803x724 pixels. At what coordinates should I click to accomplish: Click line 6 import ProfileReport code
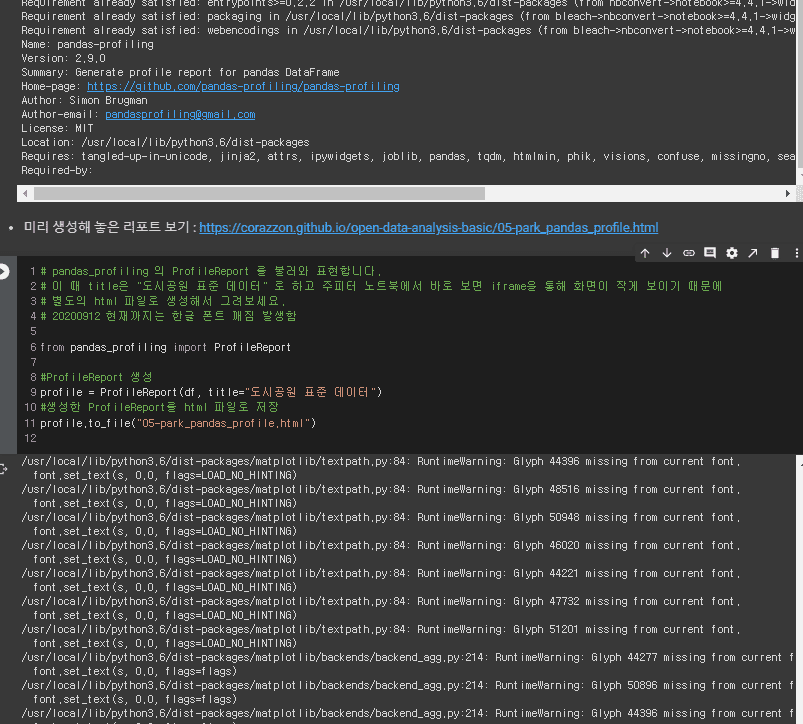click(165, 347)
